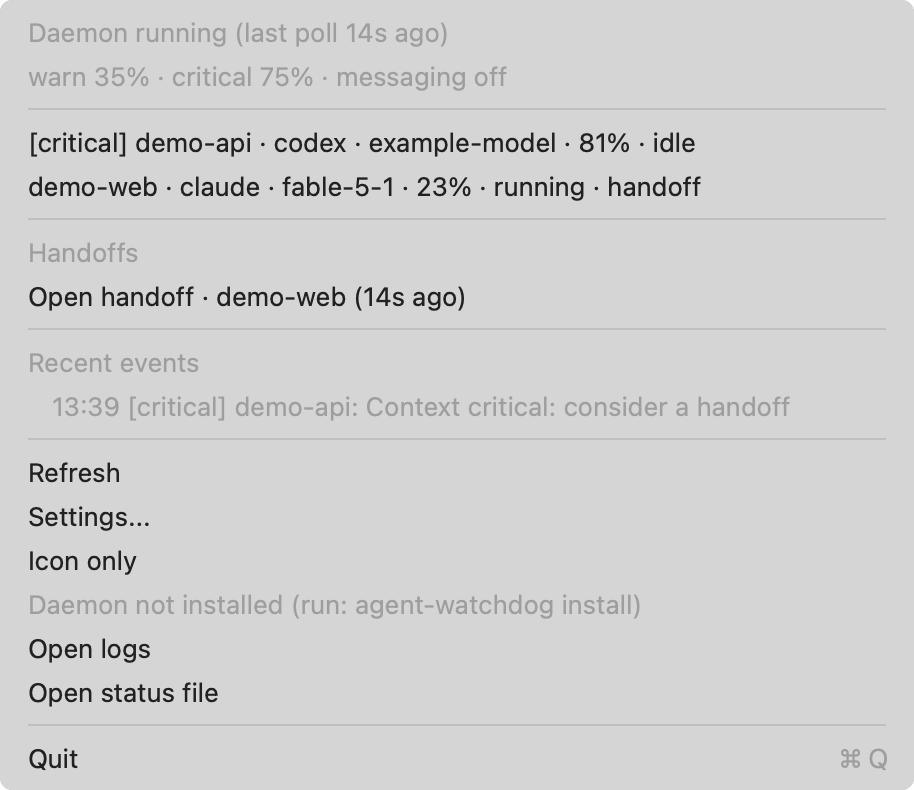The width and height of the screenshot is (914, 790).
Task: Quit the agent watchdog app
Action: (x=457, y=759)
